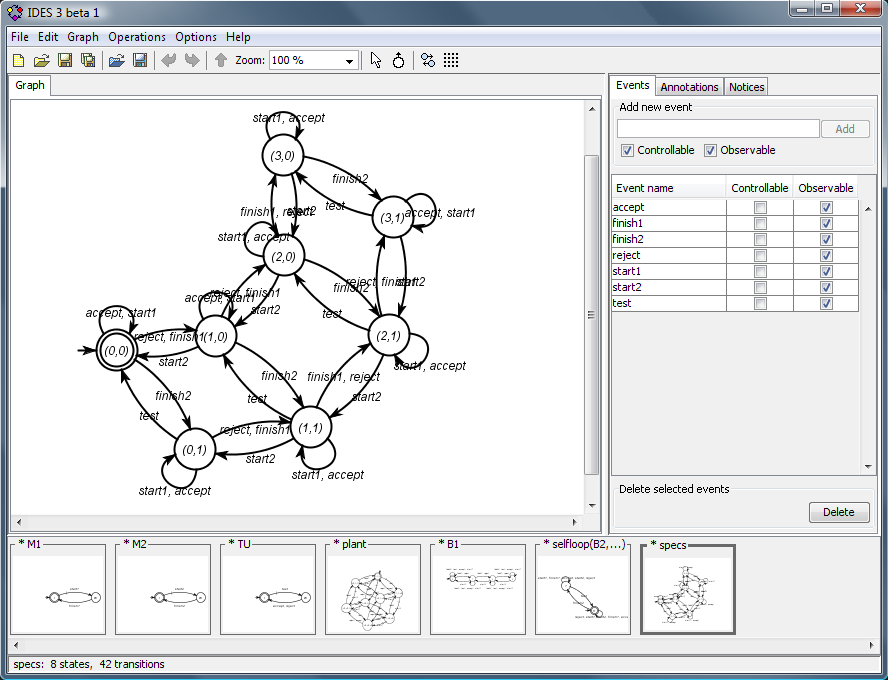
Task: Uncheck Observable for the test event
Action: [826, 303]
